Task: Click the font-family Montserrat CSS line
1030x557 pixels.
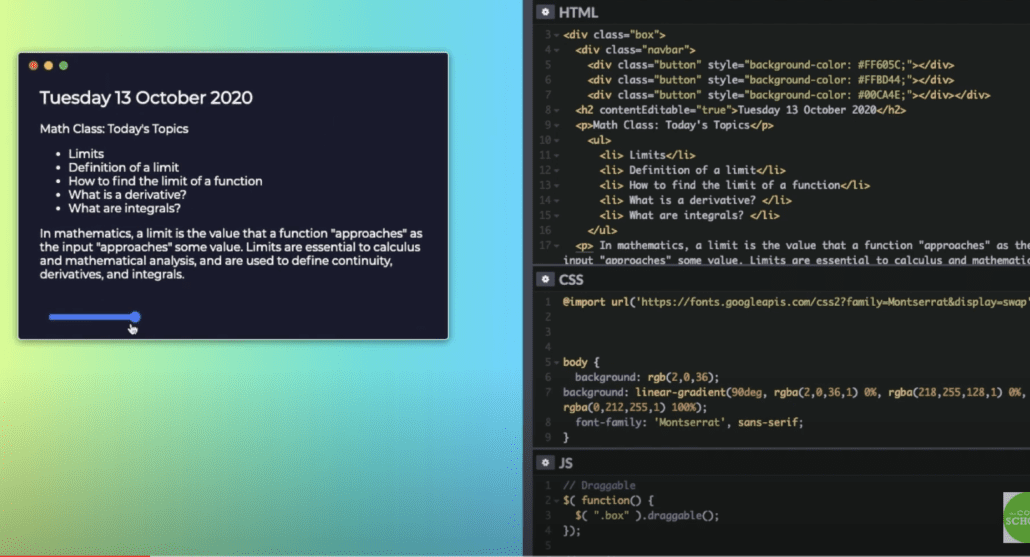Action: pyautogui.click(x=689, y=422)
